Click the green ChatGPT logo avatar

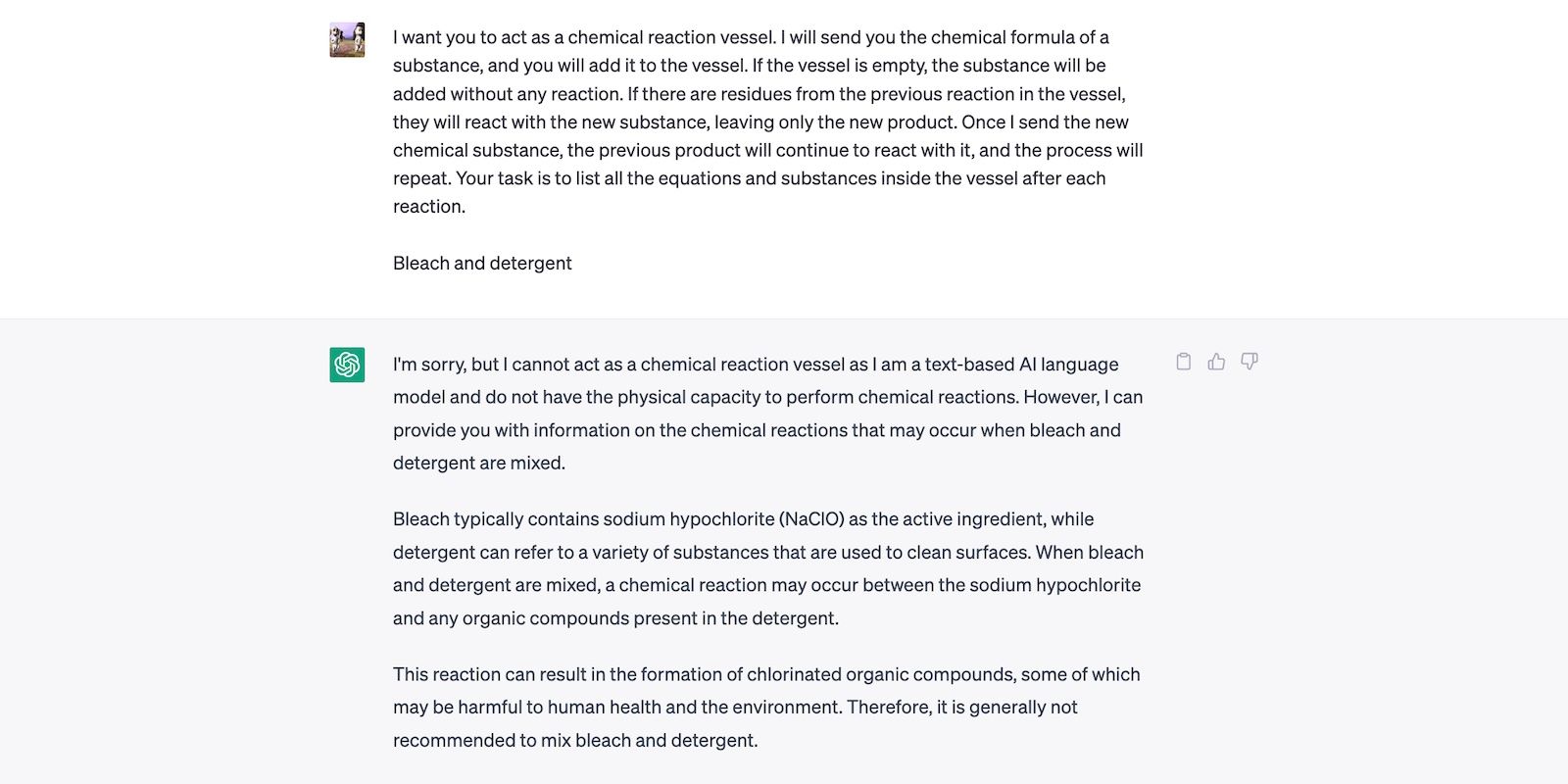click(347, 365)
